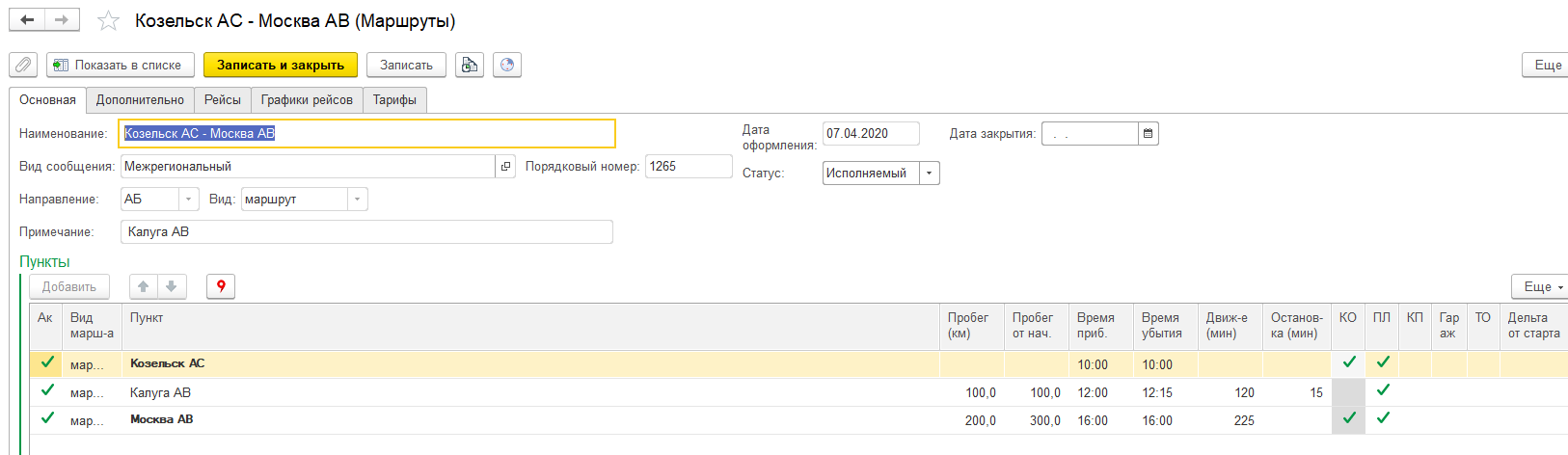This screenshot has height=455, width=1568.
Task: Click the paperclip attachments icon
Action: (23, 65)
